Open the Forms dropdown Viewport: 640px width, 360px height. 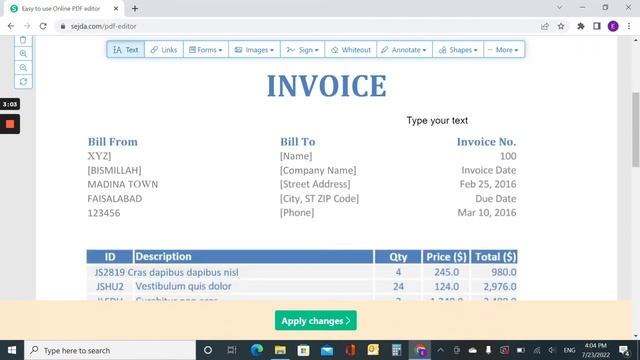[x=206, y=50]
